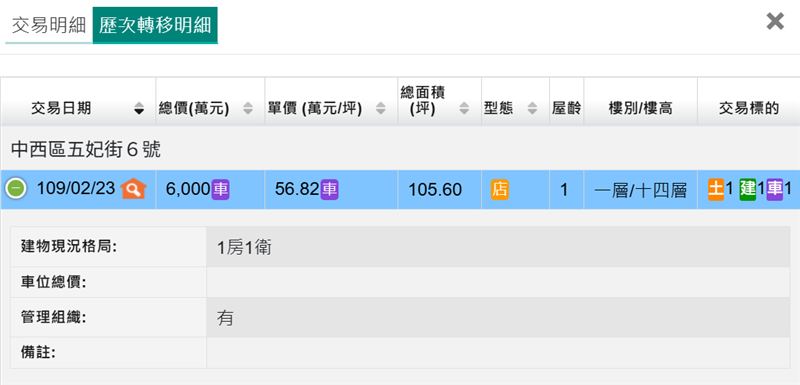Click the 有 management value
This screenshot has height=385, width=800.
coord(225,318)
